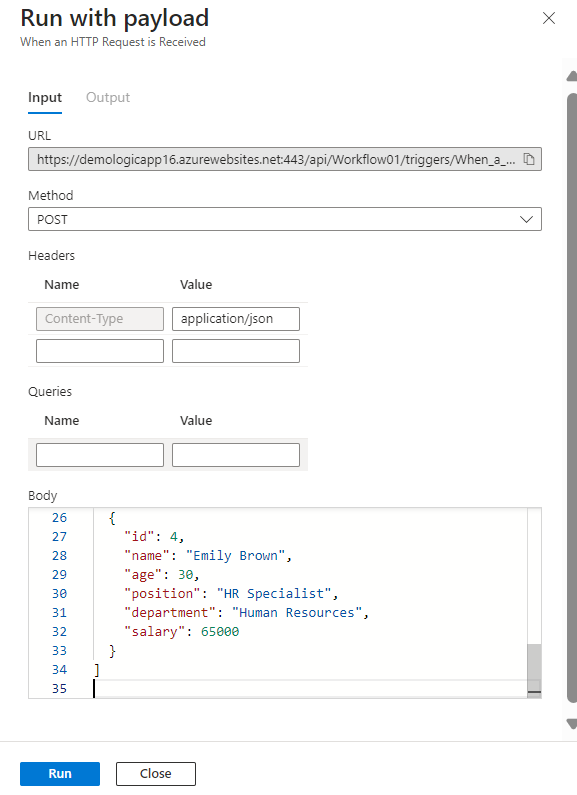
Task: Click the Close button at bottom
Action: tap(156, 774)
